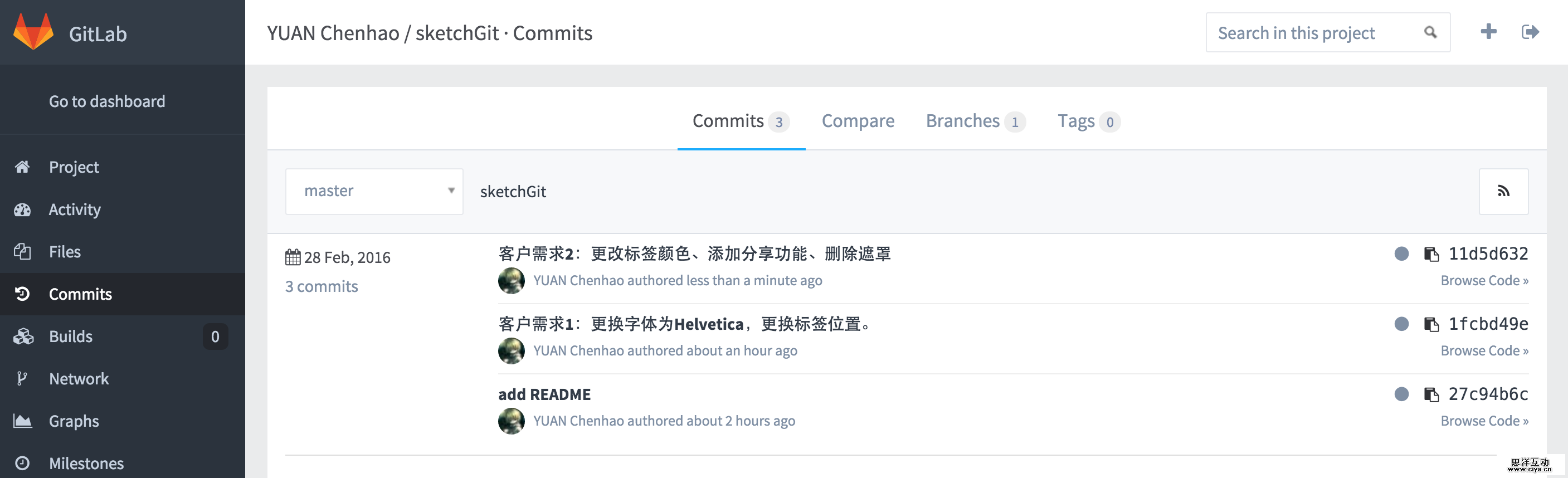The width and height of the screenshot is (1568, 478).
Task: Click Go to dashboard link
Action: [x=106, y=101]
